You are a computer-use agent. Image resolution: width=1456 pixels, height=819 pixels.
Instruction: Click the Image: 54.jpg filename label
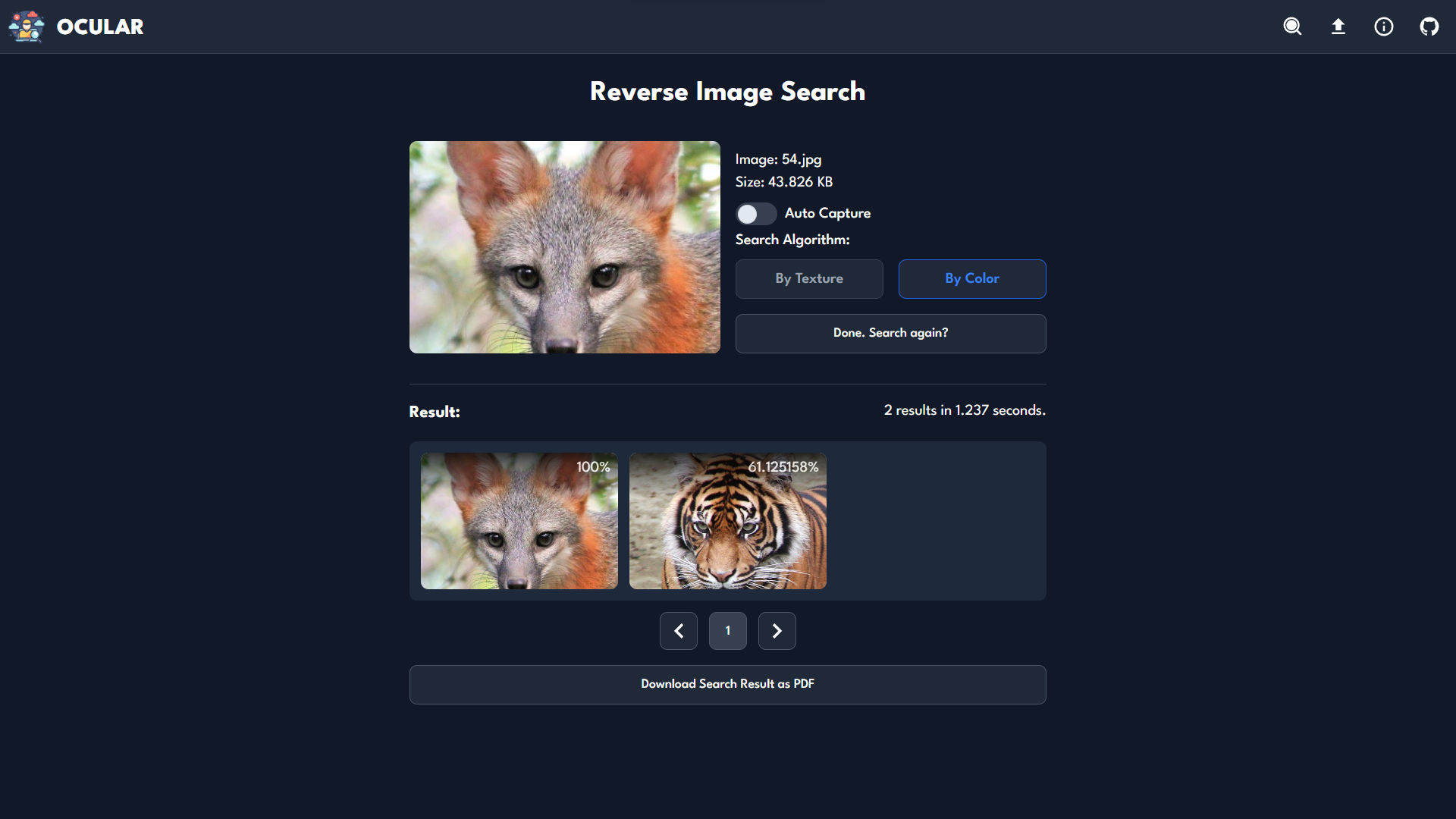tap(778, 159)
